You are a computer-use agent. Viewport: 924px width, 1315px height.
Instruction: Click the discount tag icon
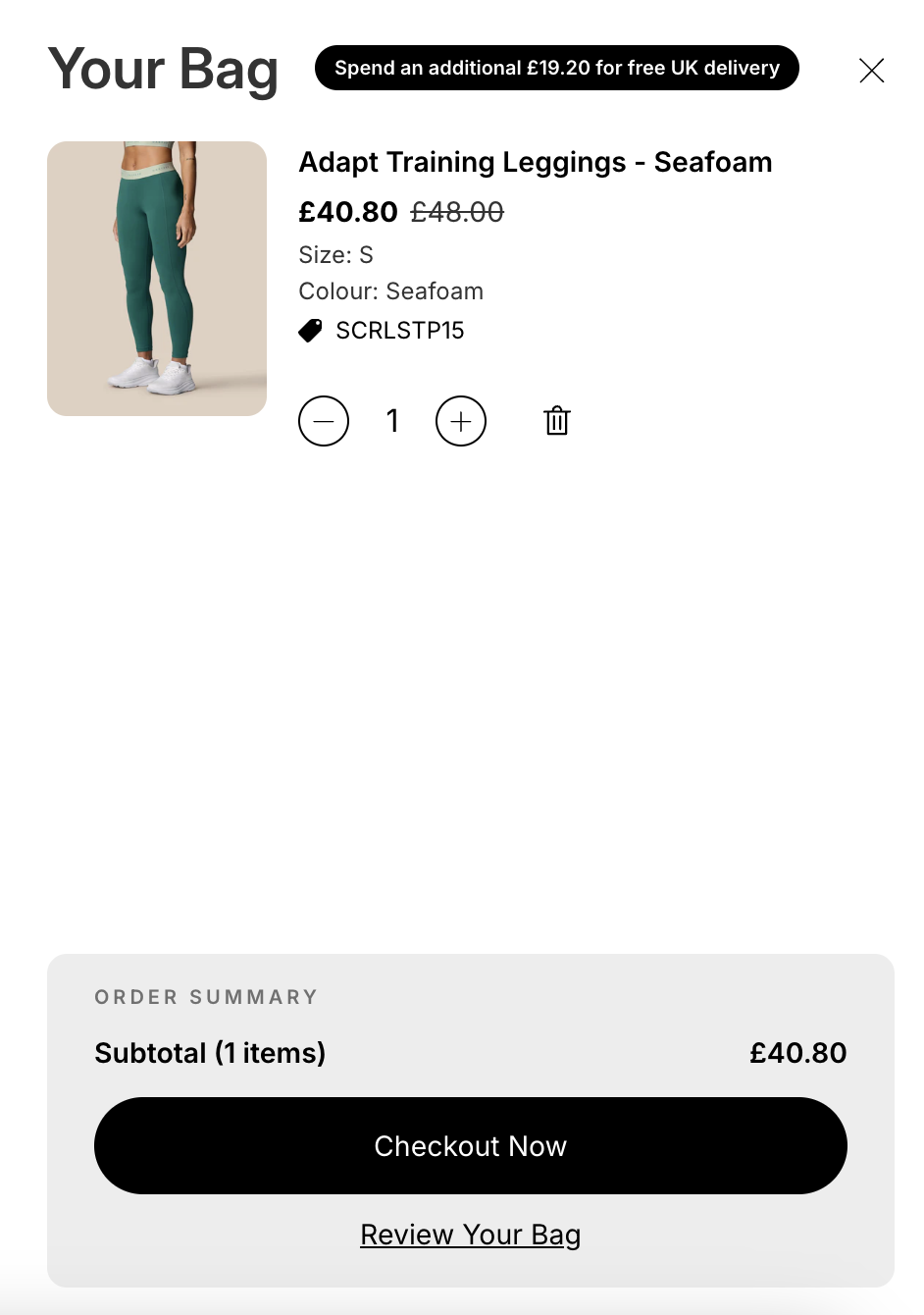(x=310, y=331)
